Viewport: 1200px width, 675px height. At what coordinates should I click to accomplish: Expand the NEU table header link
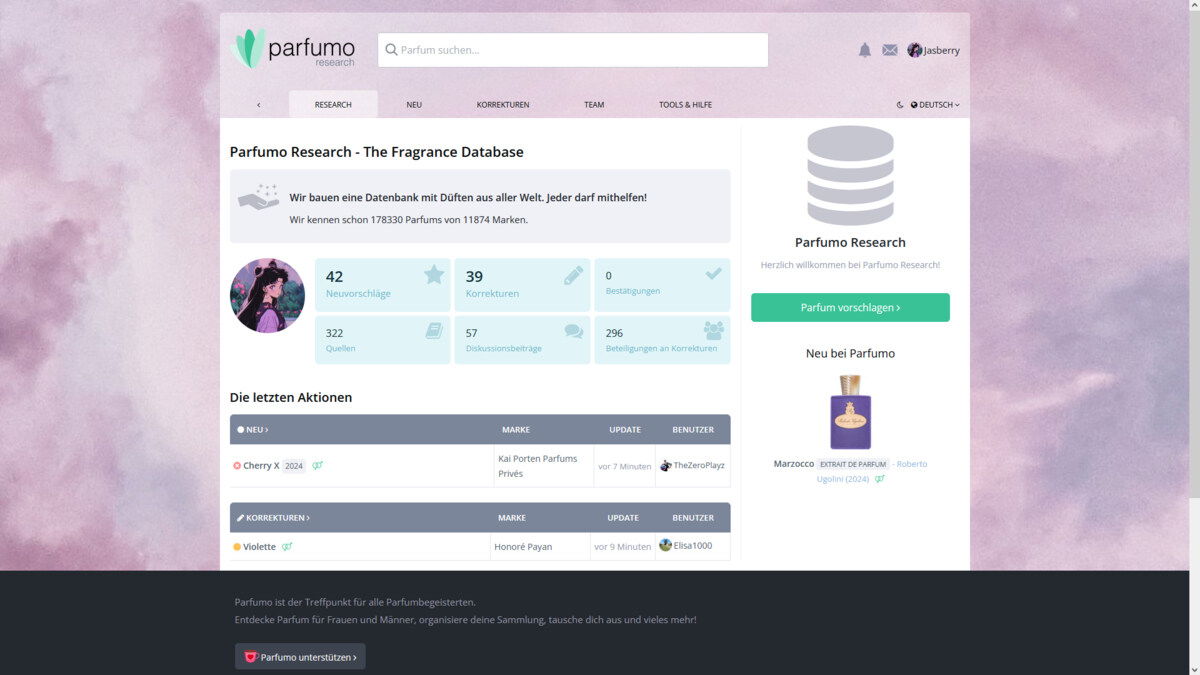(253, 430)
